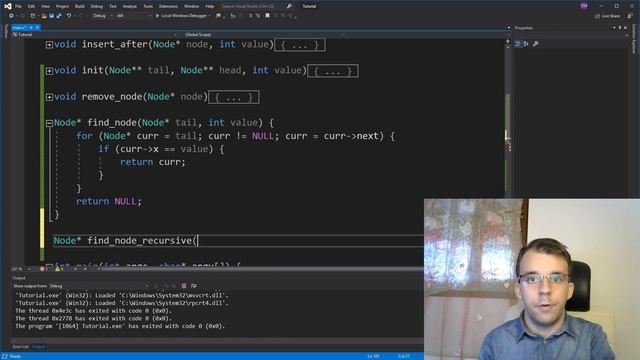
Task: Click the yellow warning indicator below editor
Action: (x=57, y=269)
